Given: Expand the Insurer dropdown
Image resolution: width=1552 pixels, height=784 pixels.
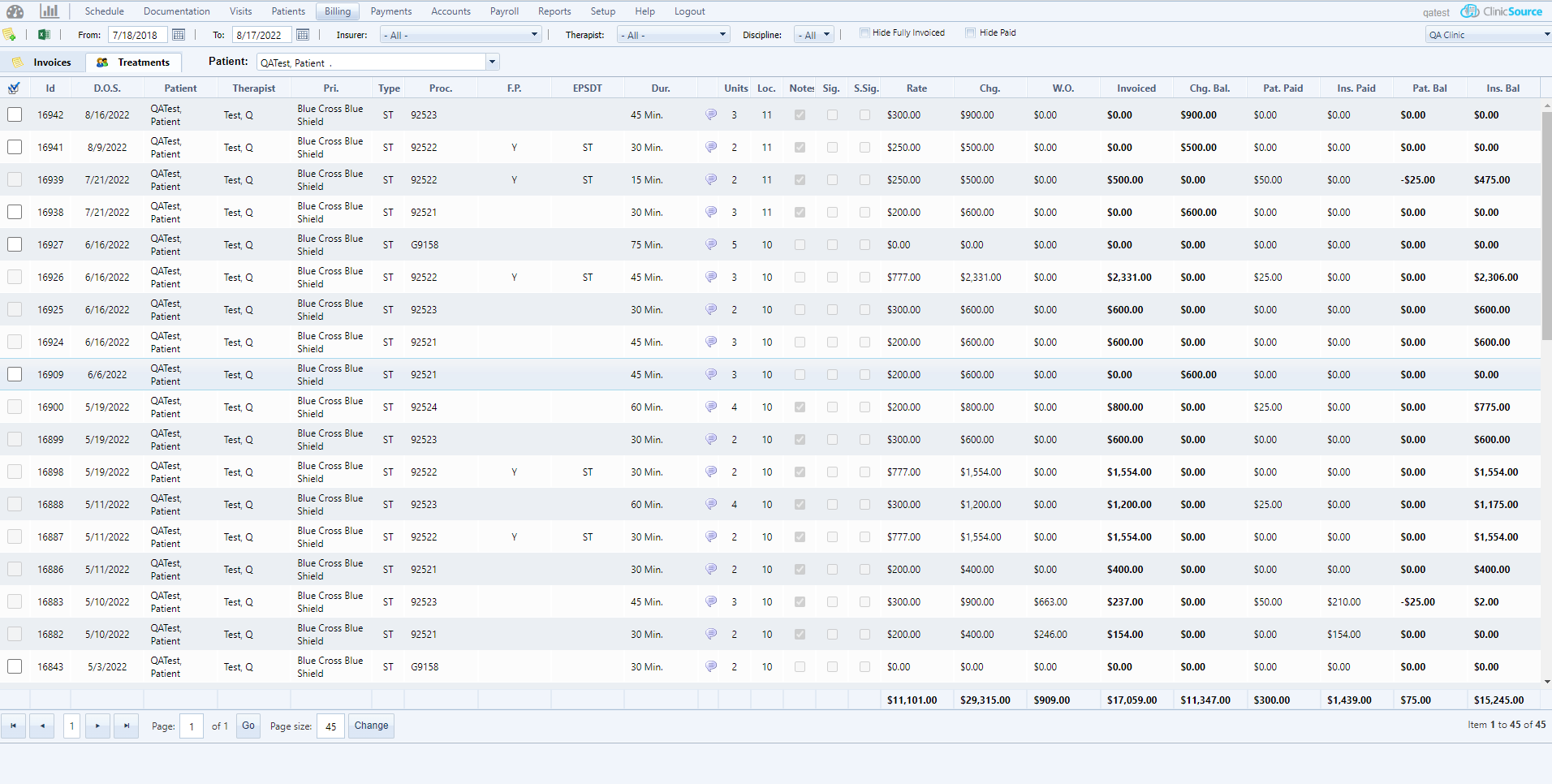Looking at the screenshot, I should point(534,35).
